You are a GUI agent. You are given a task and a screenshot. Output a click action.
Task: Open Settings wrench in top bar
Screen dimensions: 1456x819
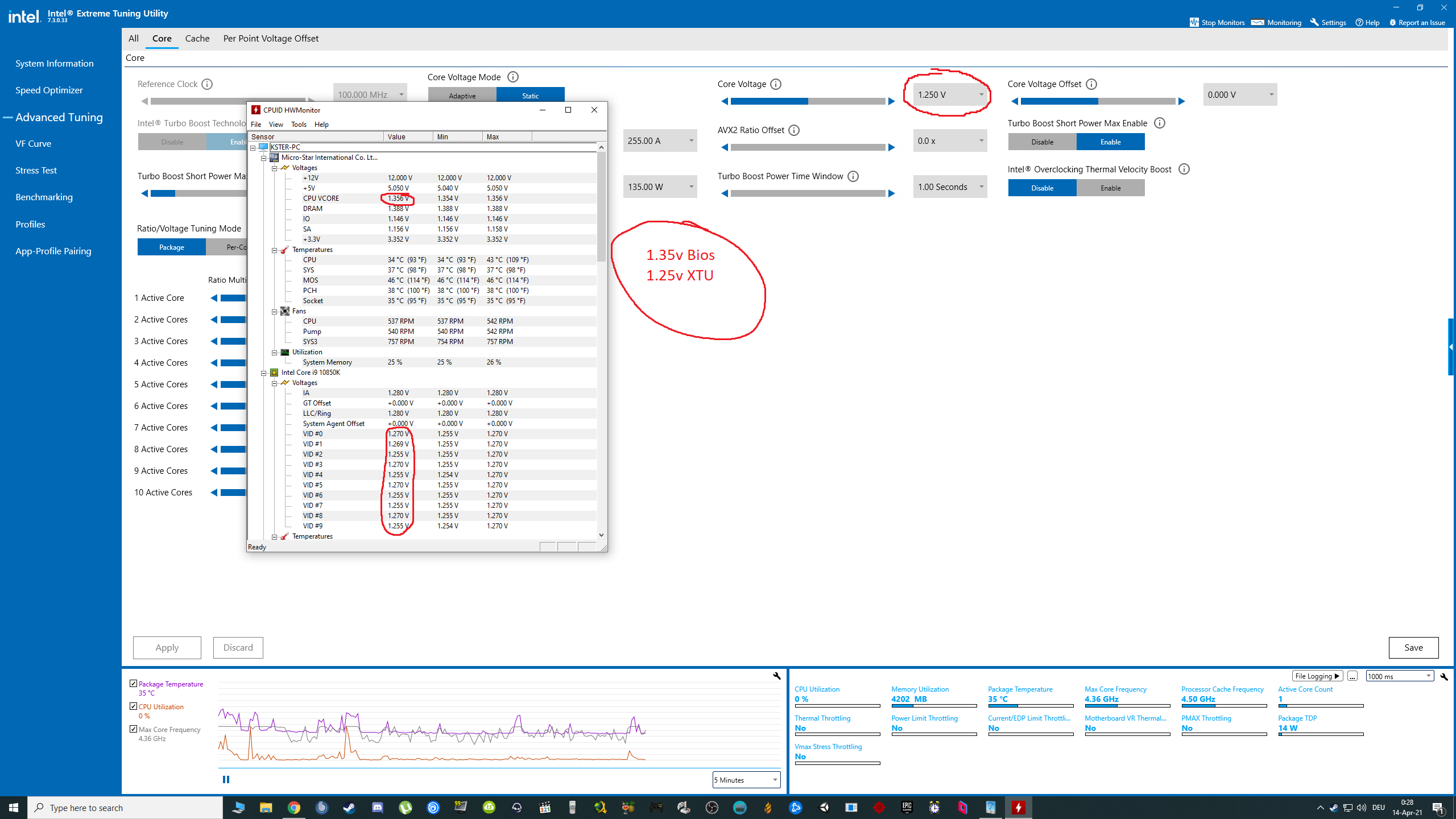[x=1314, y=22]
